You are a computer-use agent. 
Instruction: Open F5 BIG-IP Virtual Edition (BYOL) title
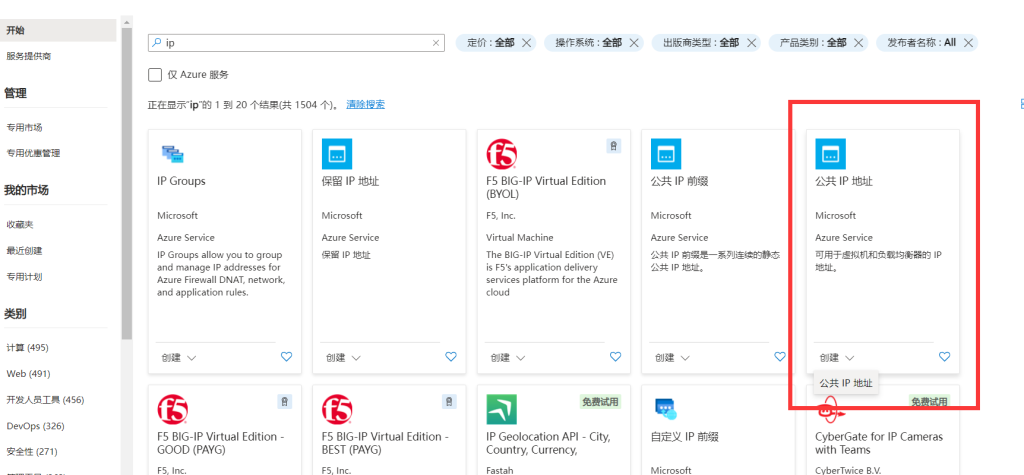546,188
